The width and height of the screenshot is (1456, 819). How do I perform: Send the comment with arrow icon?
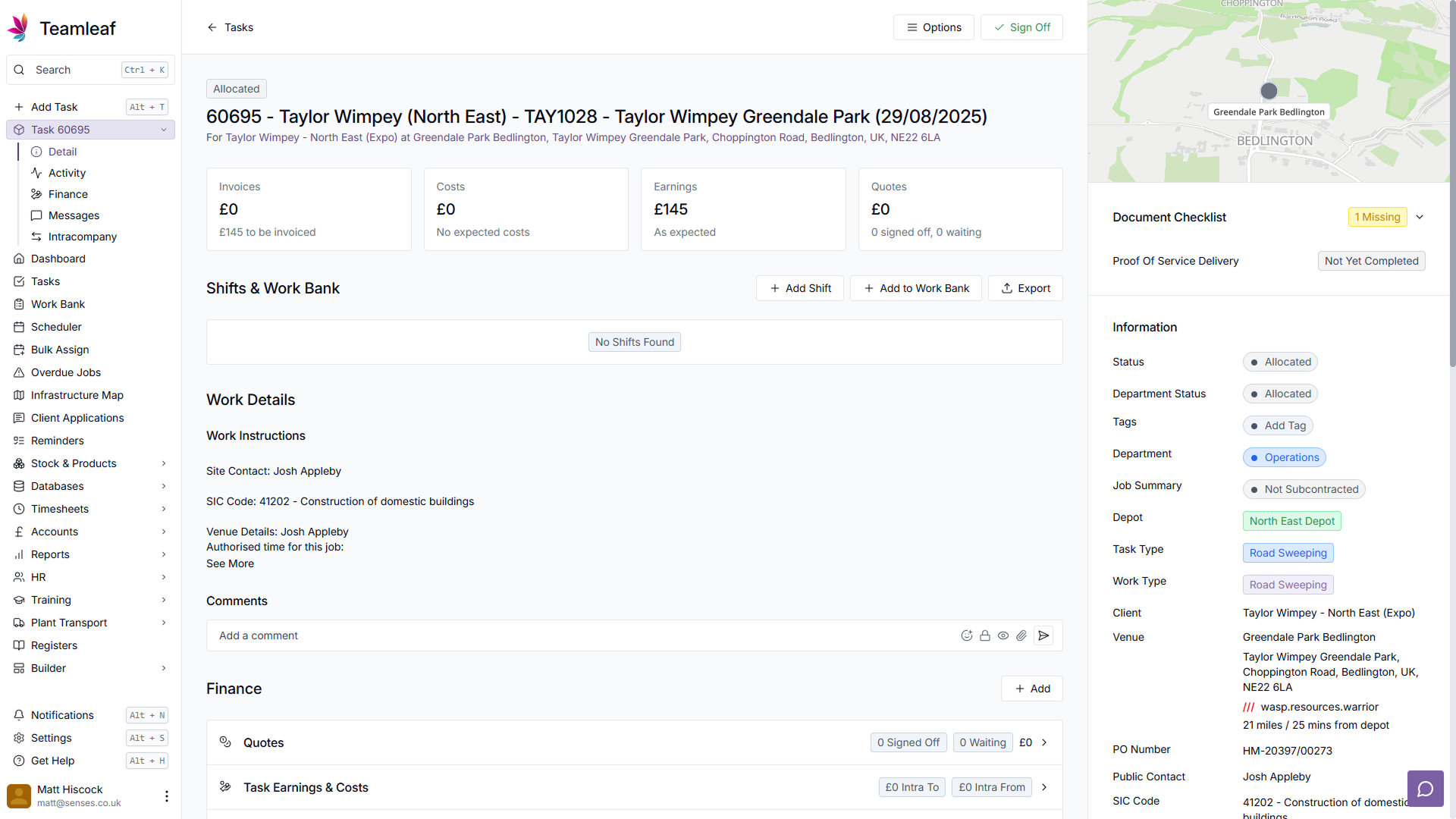pyautogui.click(x=1043, y=635)
